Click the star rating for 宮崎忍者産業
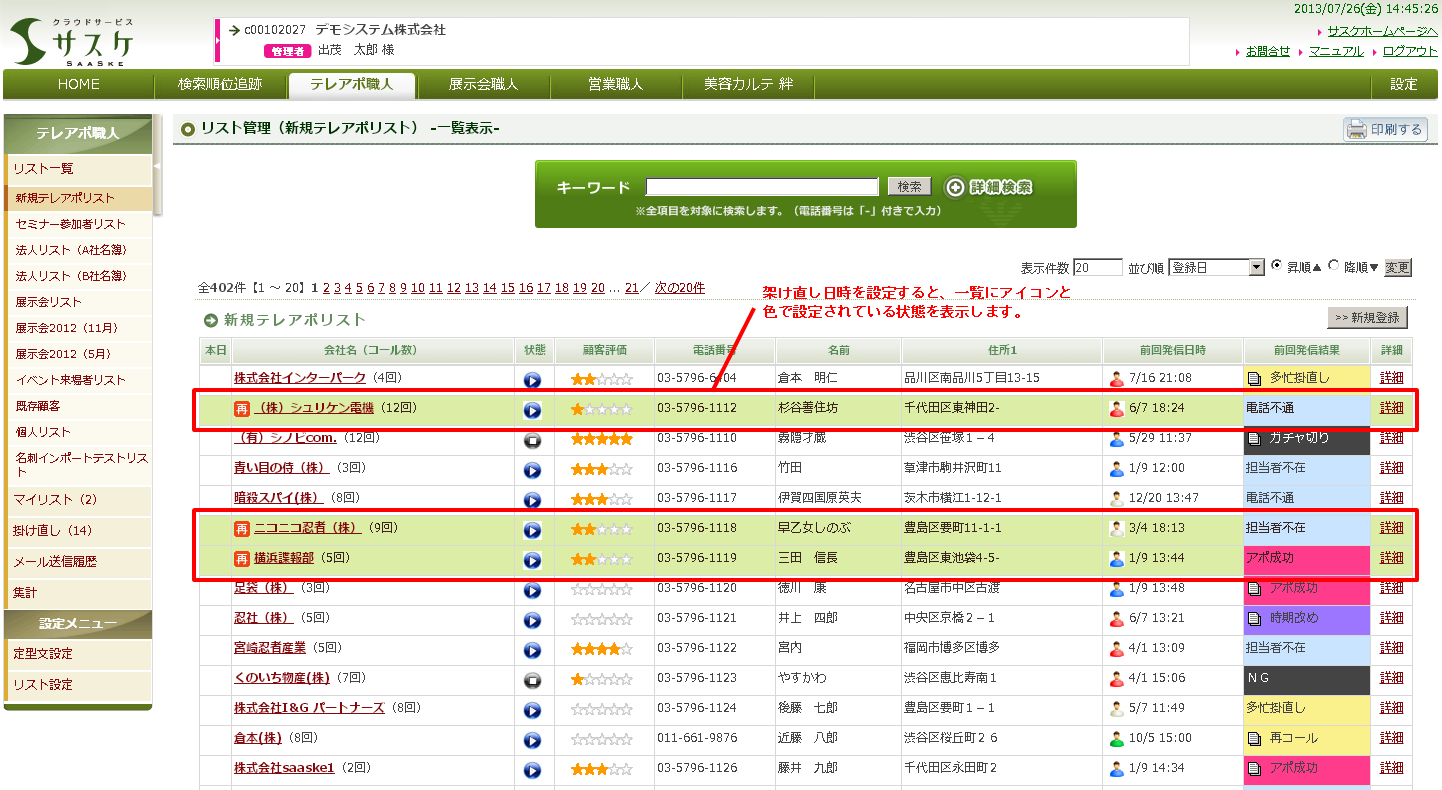The height and width of the screenshot is (790, 1442). click(601, 649)
